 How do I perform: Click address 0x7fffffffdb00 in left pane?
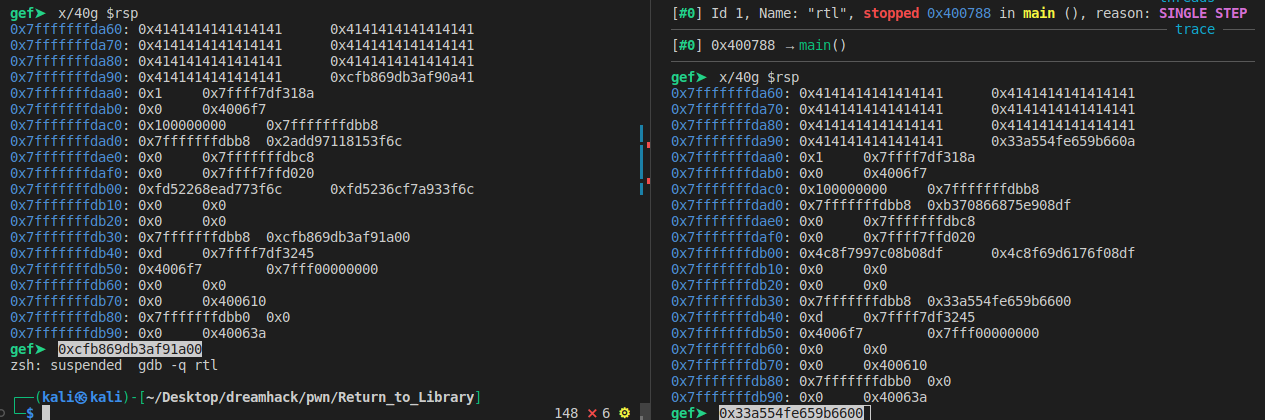pyautogui.click(x=66, y=189)
